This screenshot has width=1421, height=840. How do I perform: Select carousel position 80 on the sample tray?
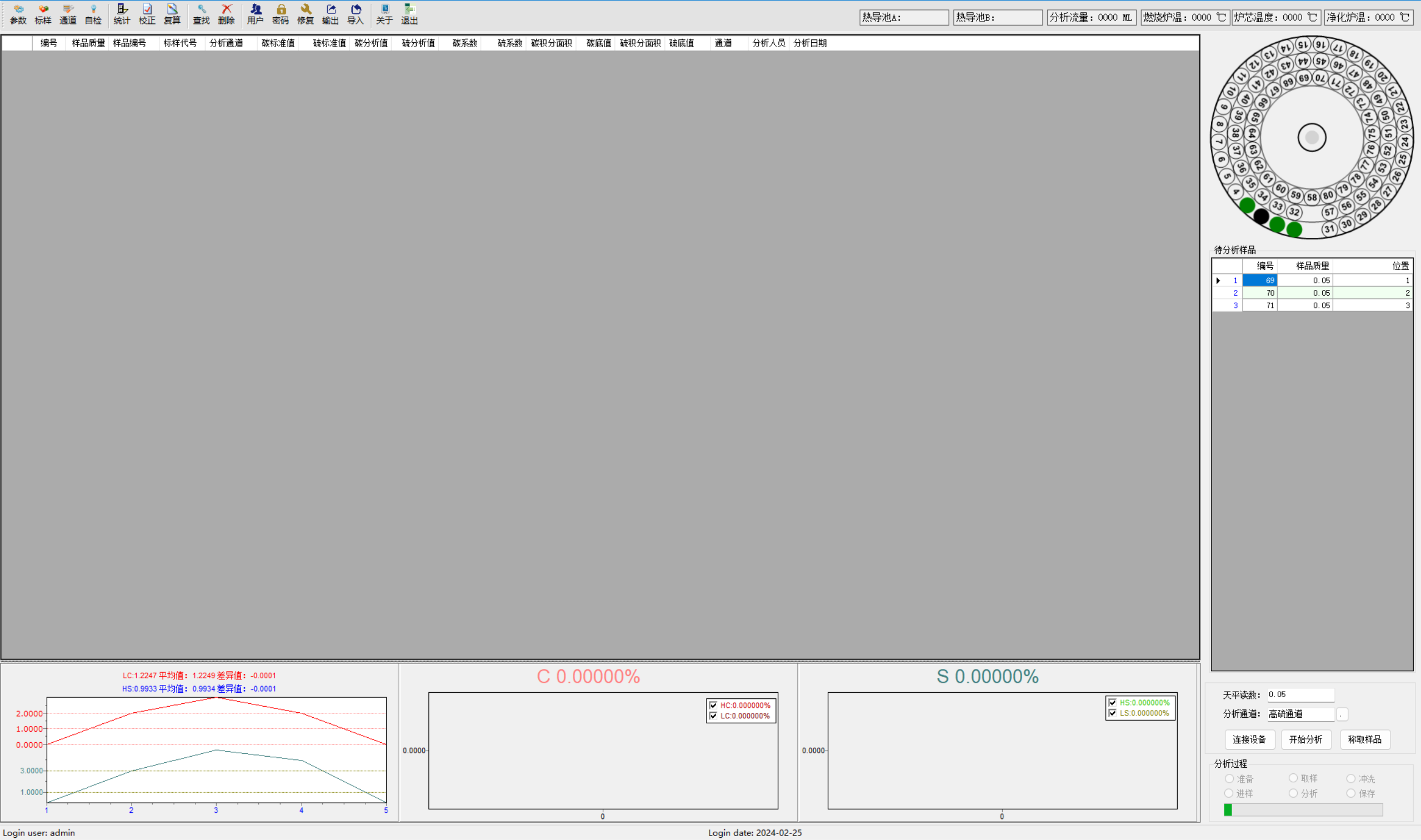[x=1328, y=196]
